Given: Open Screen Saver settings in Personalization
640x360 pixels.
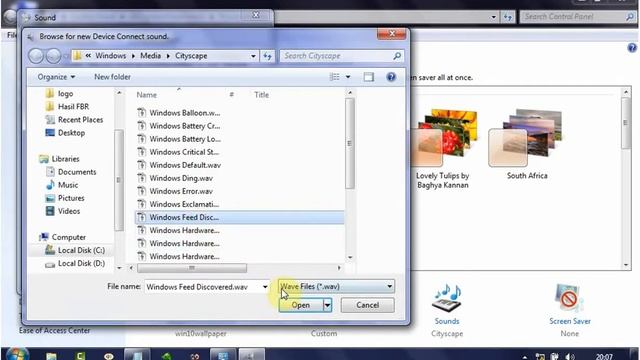Looking at the screenshot, I should (570, 310).
